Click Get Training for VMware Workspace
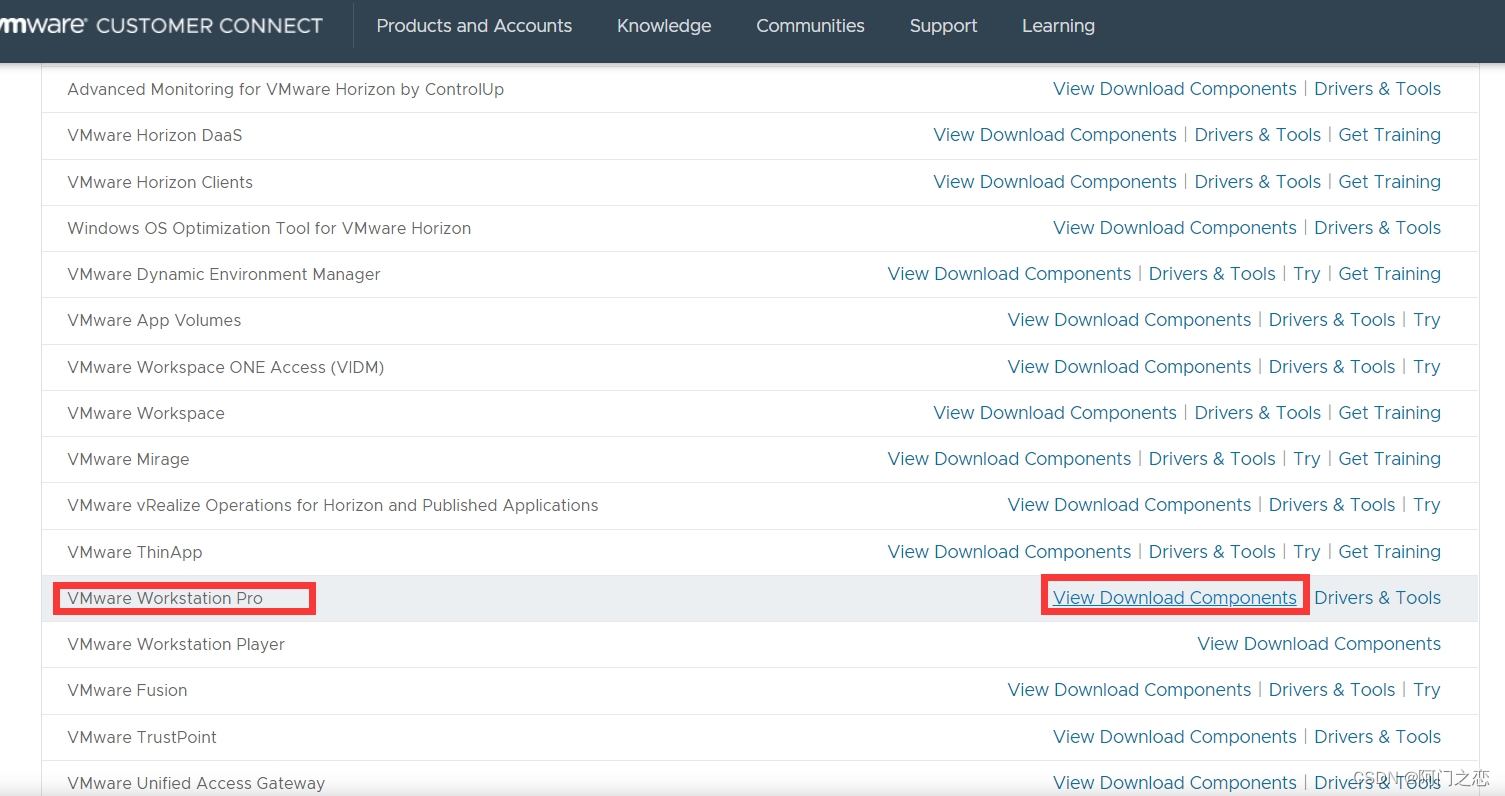The image size is (1505, 796). [x=1389, y=413]
